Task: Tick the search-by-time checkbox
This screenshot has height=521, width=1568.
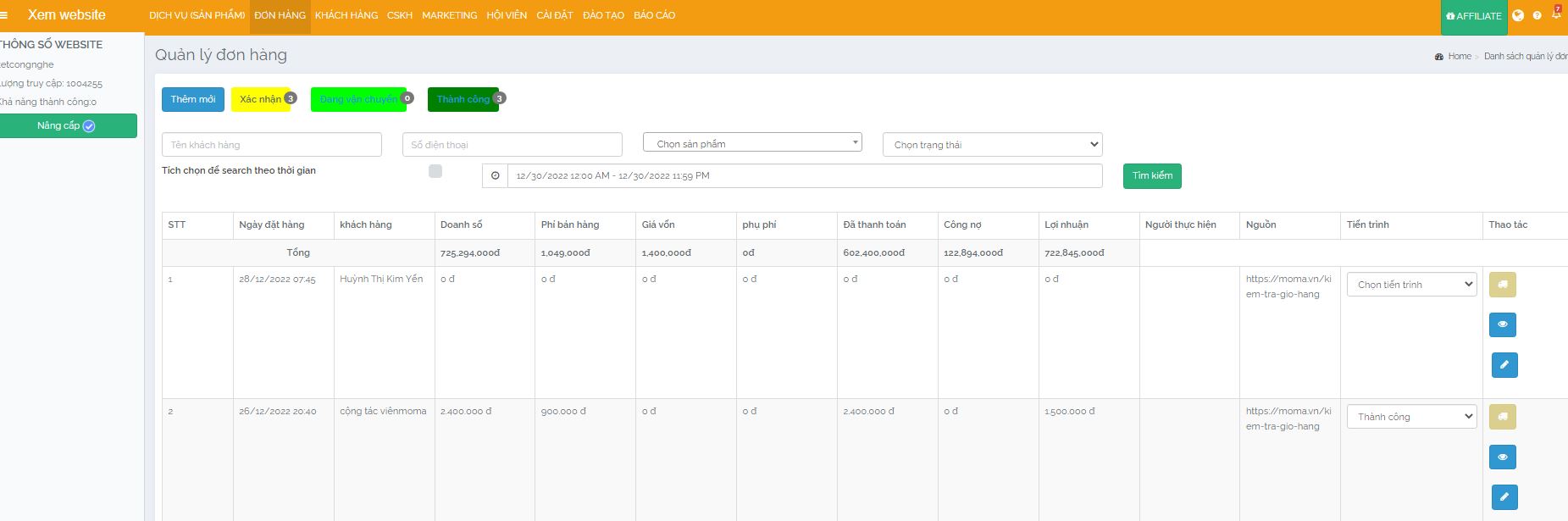Action: tap(435, 171)
